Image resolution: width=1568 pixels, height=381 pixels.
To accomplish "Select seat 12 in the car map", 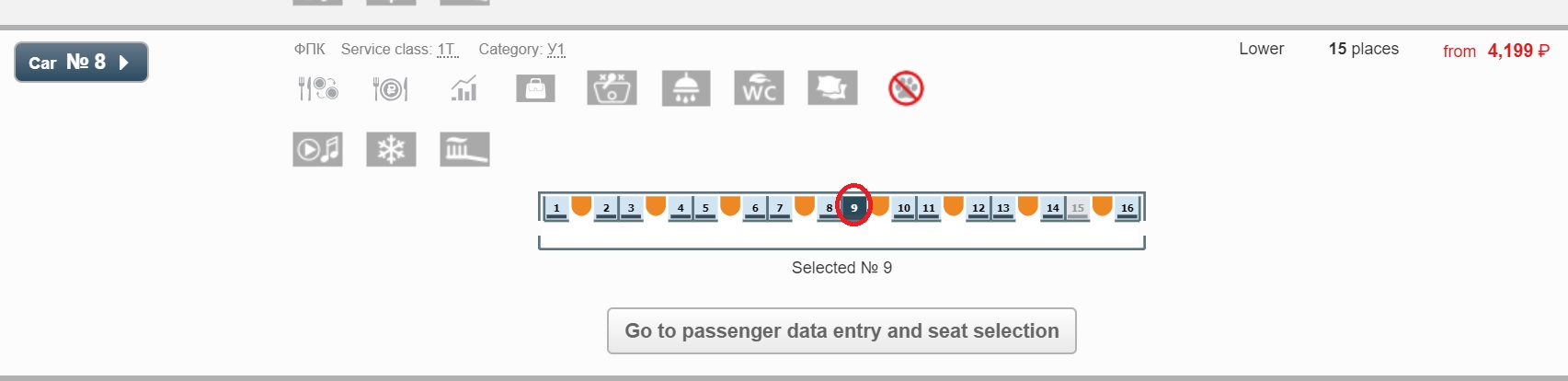I will pos(978,208).
